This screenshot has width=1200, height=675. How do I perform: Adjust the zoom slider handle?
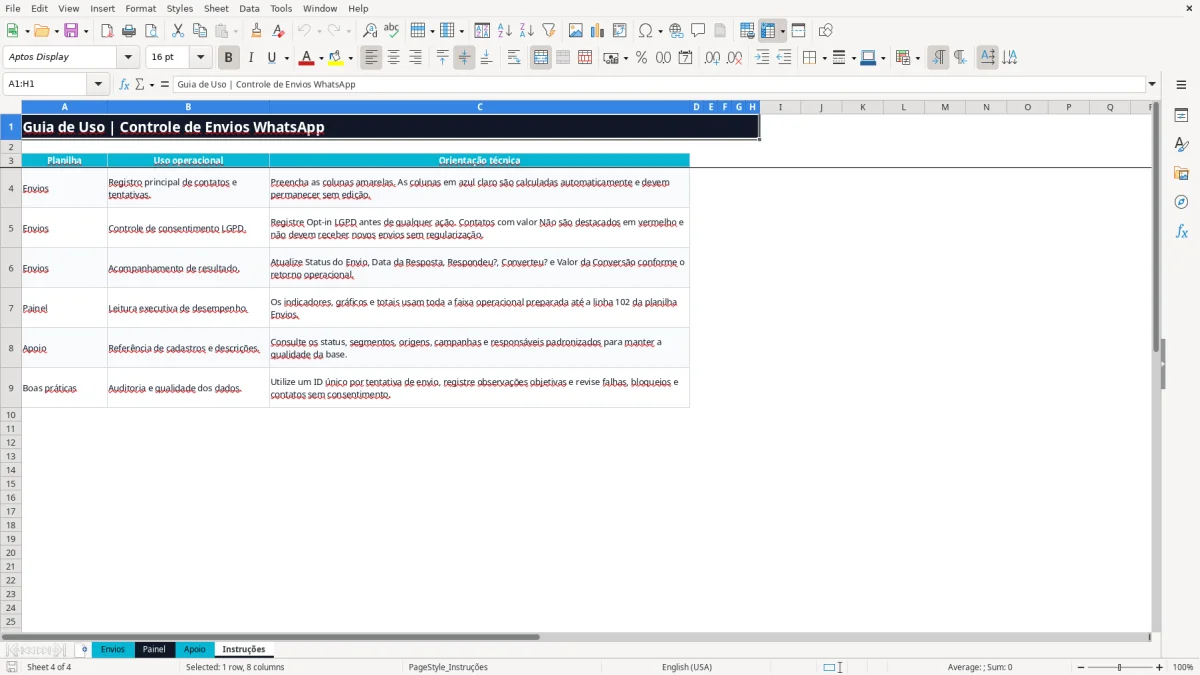[1120, 667]
